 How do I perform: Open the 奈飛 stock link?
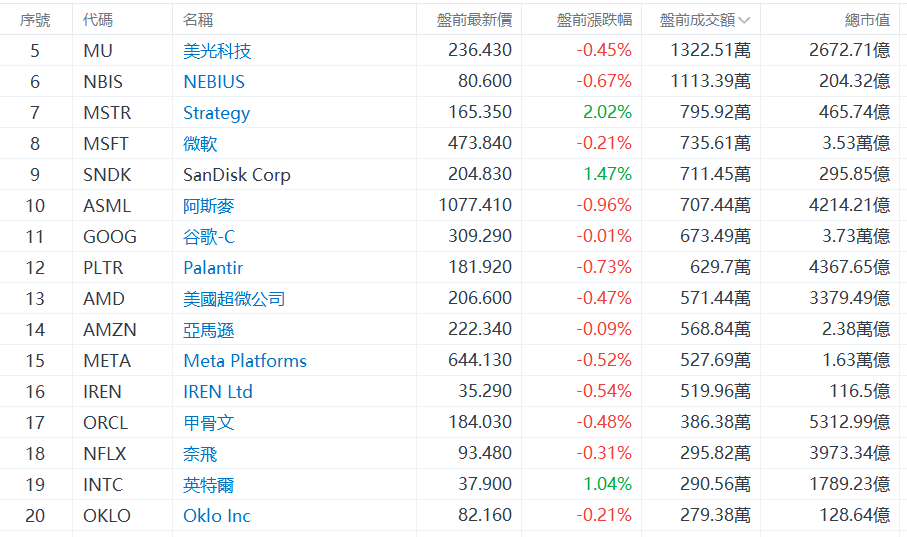click(200, 454)
